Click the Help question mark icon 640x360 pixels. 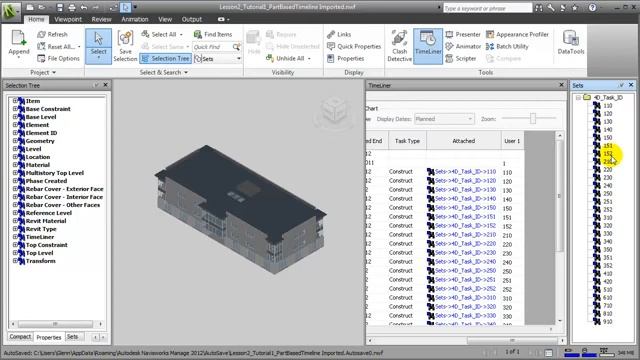592,7
